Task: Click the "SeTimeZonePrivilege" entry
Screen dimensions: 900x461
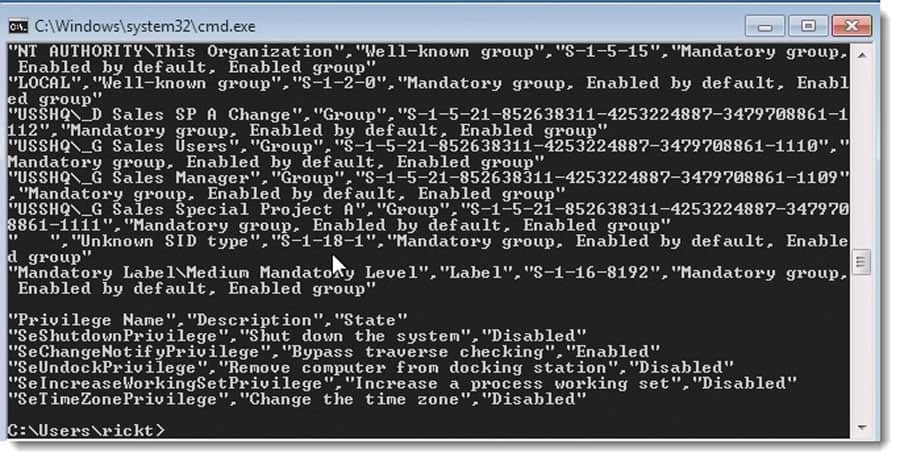Action: 119,399
